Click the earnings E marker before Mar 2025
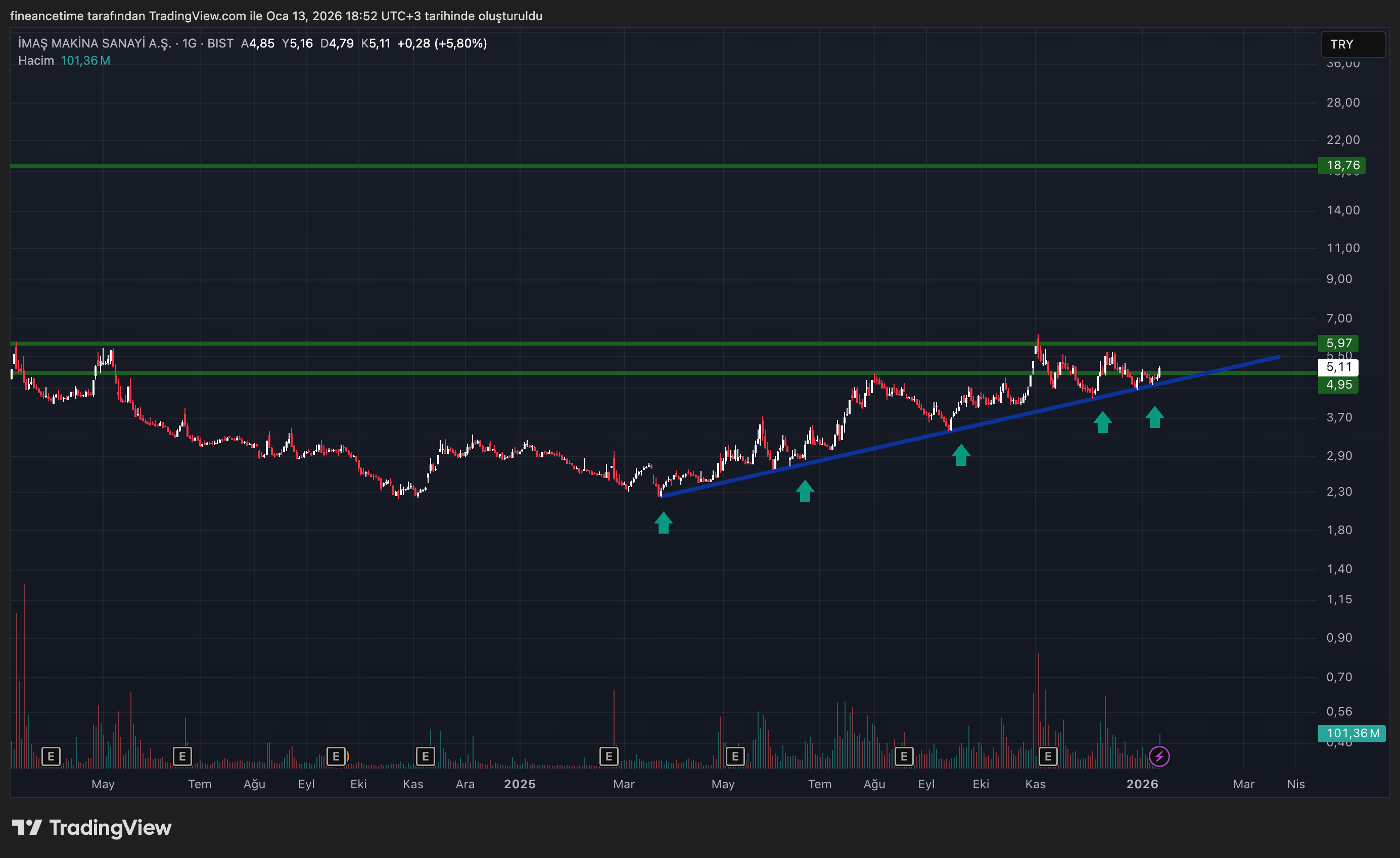Viewport: 1400px width, 858px height. (609, 756)
